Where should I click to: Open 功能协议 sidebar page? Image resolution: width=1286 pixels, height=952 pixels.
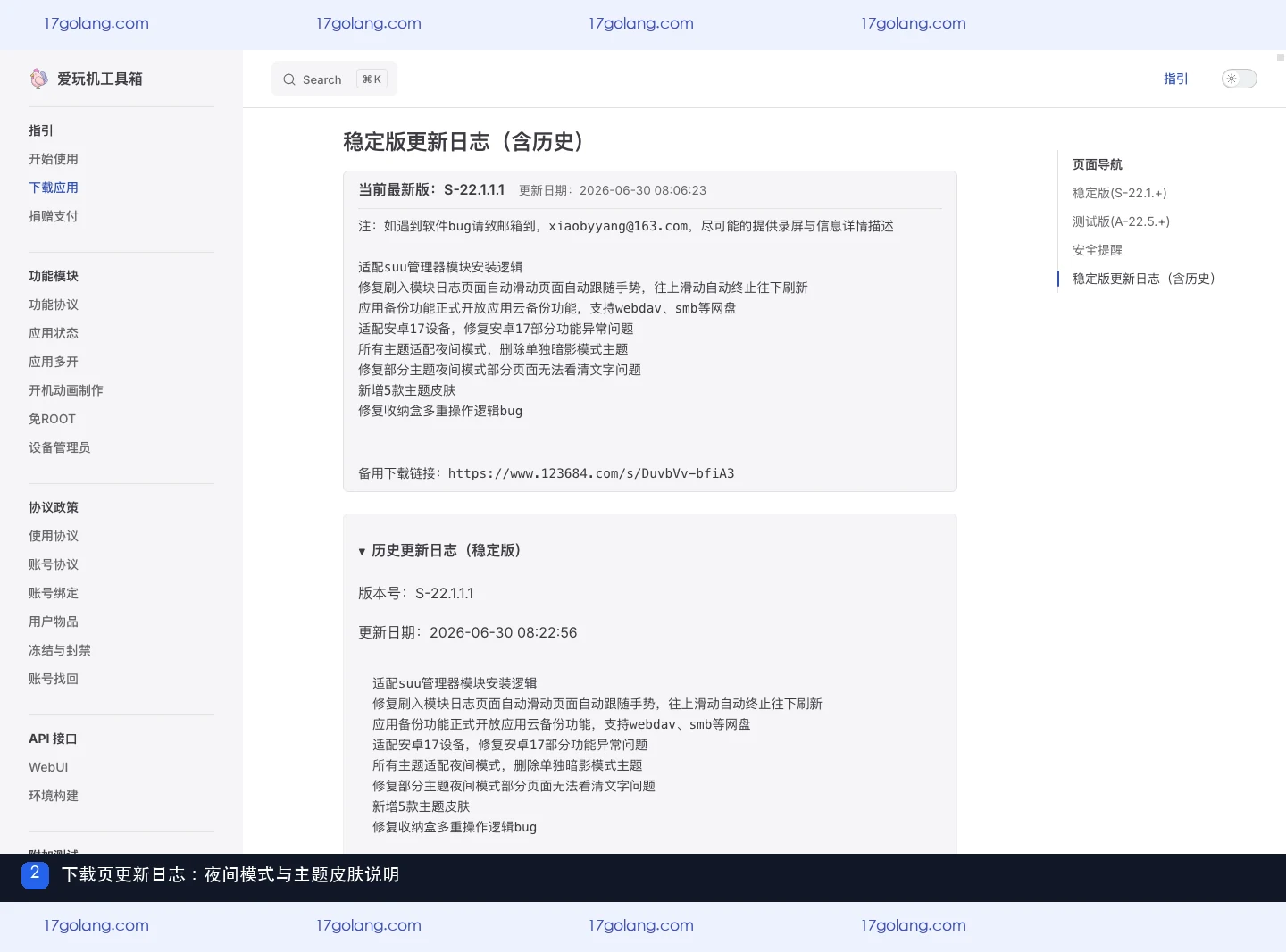[54, 305]
